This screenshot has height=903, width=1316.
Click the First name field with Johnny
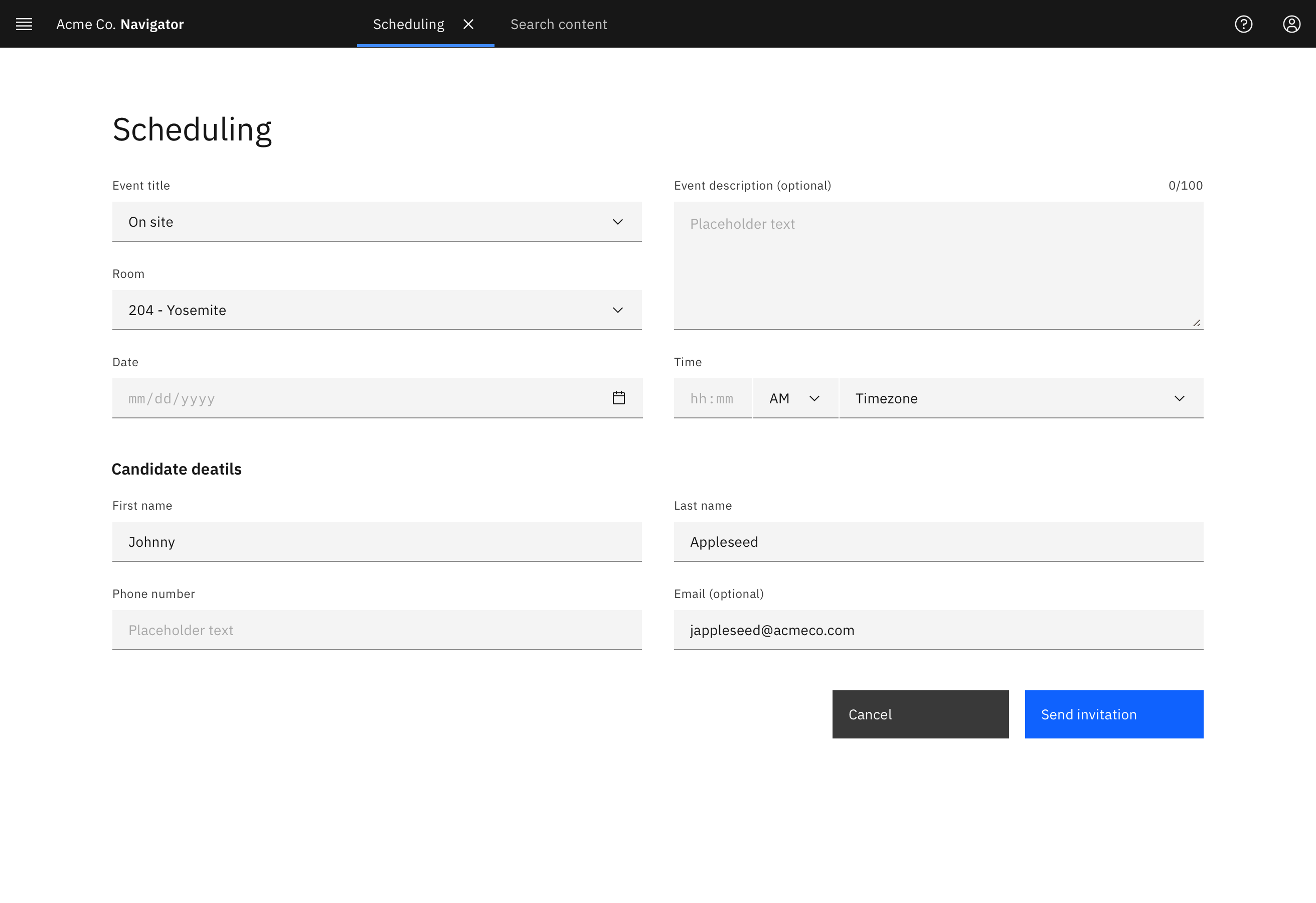pos(377,542)
